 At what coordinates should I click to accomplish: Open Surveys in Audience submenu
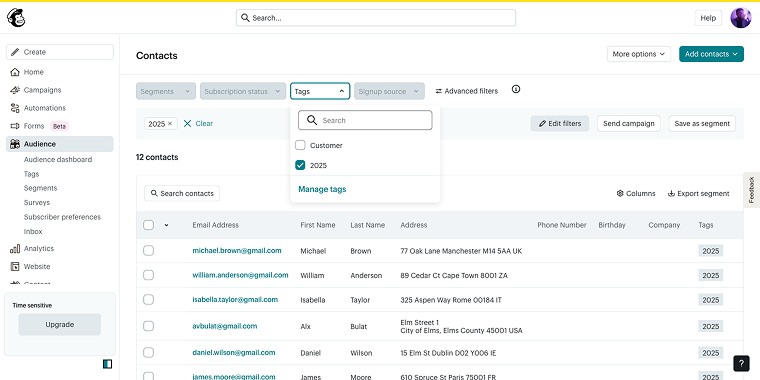click(37, 203)
